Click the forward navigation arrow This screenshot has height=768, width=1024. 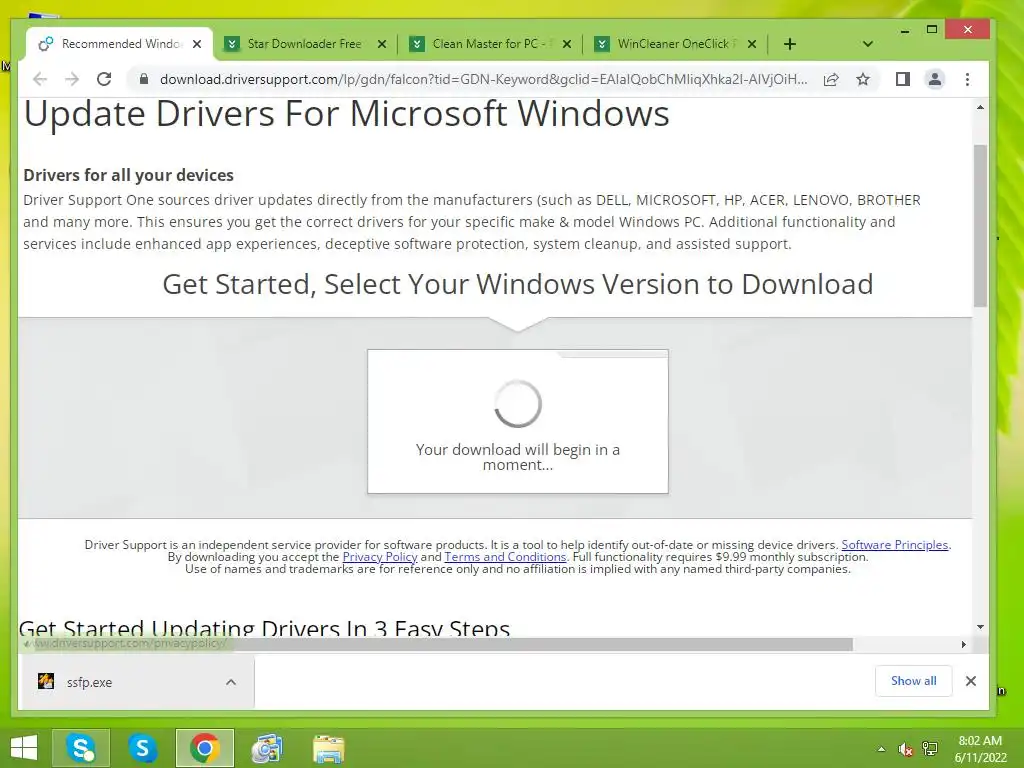pos(72,80)
